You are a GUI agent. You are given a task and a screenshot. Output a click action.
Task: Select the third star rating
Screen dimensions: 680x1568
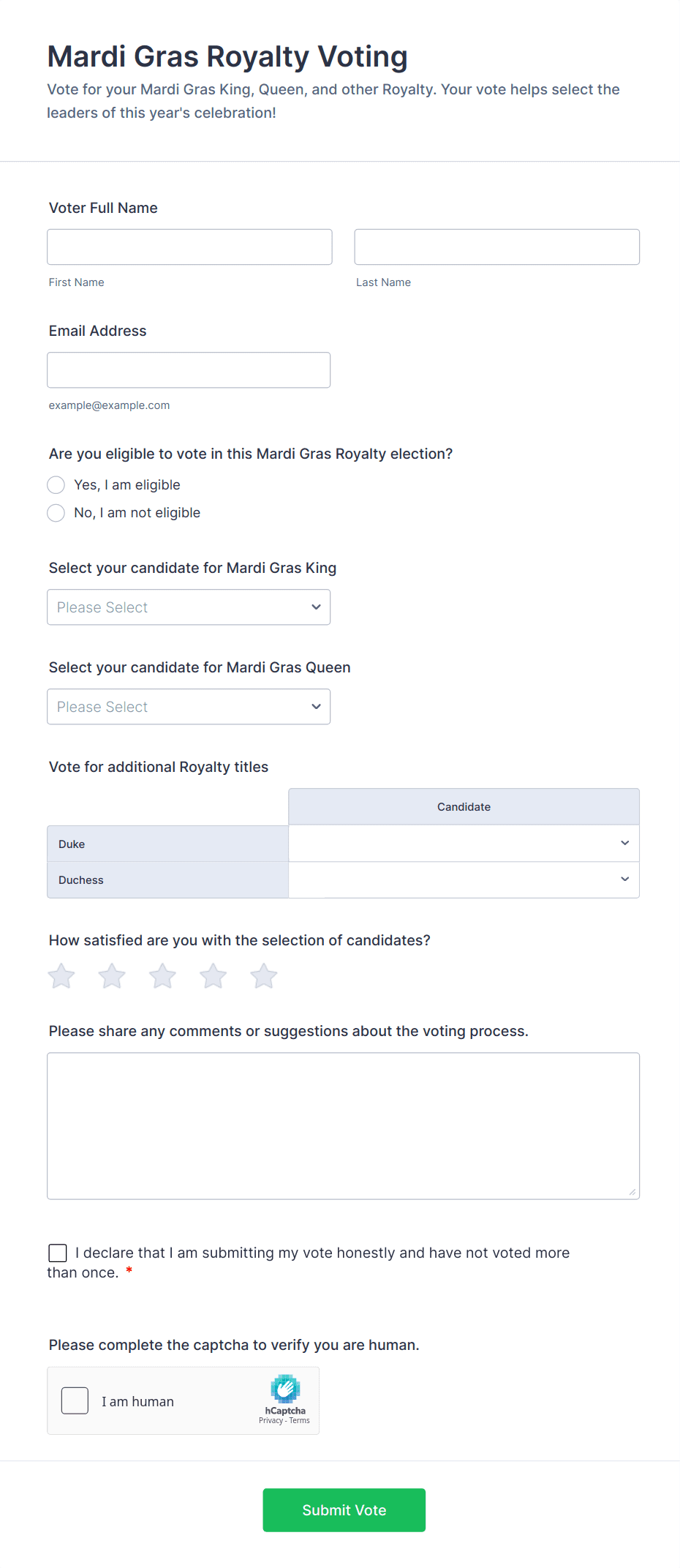click(x=162, y=976)
